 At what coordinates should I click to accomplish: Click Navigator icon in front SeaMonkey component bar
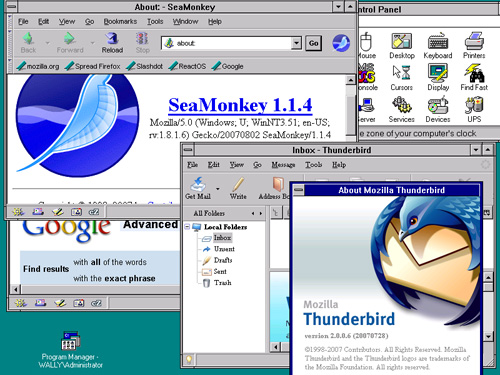(x=18, y=212)
